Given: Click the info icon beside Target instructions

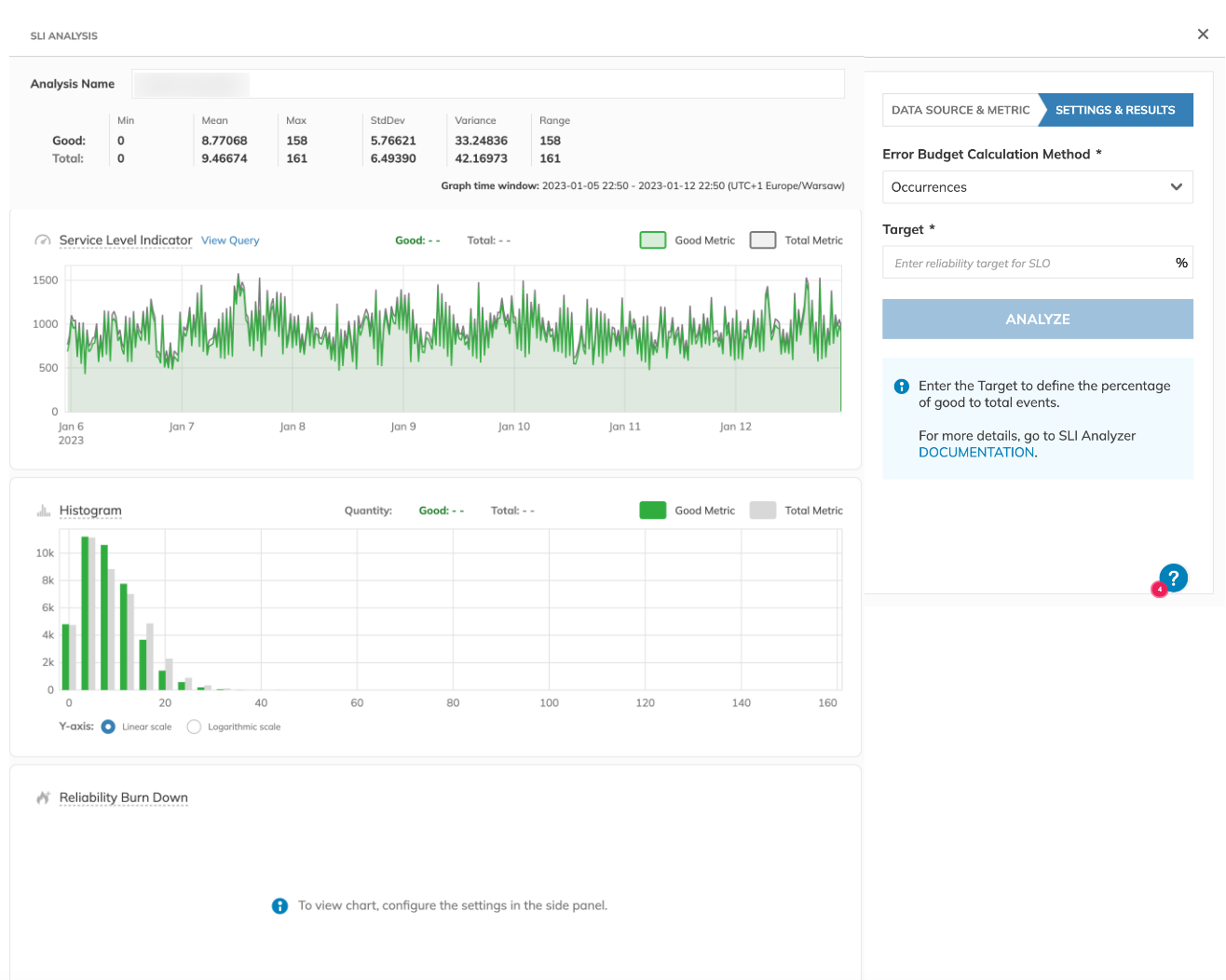Looking at the screenshot, I should click(901, 387).
